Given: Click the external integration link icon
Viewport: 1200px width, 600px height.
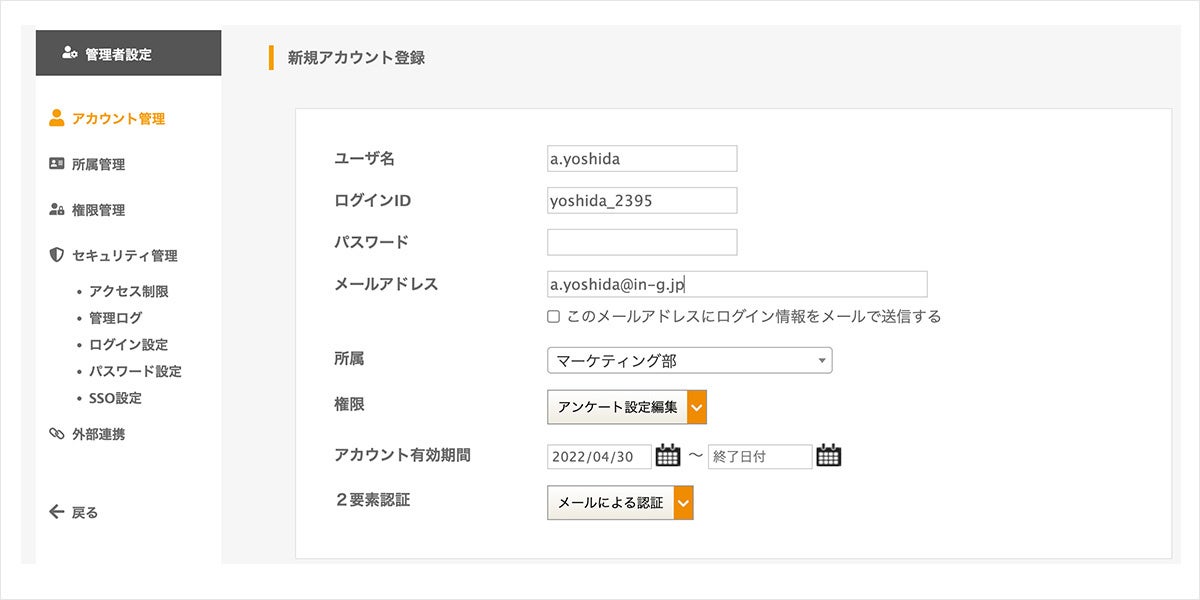Looking at the screenshot, I should (57, 434).
